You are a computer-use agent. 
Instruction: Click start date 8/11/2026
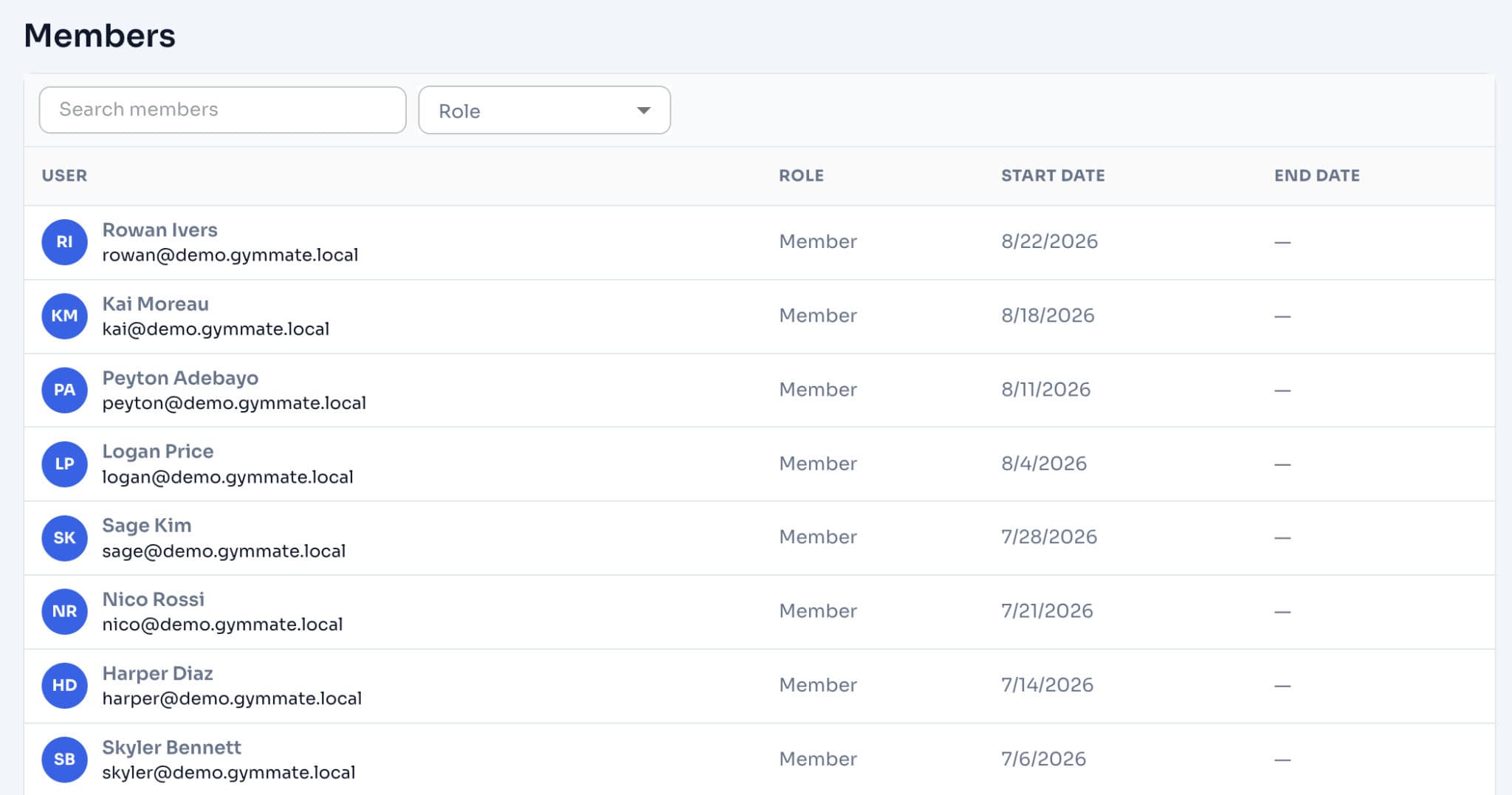(x=1045, y=389)
